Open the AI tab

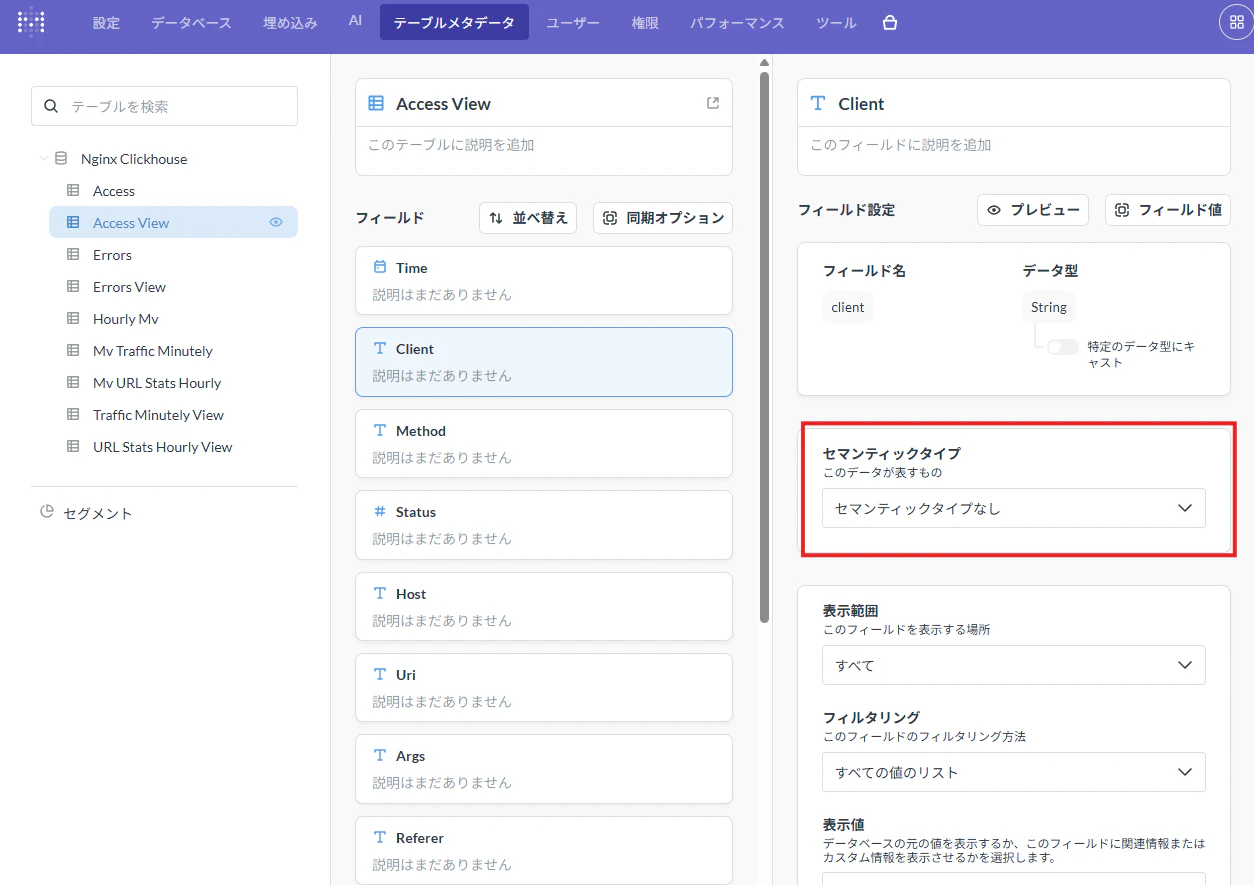coord(355,22)
